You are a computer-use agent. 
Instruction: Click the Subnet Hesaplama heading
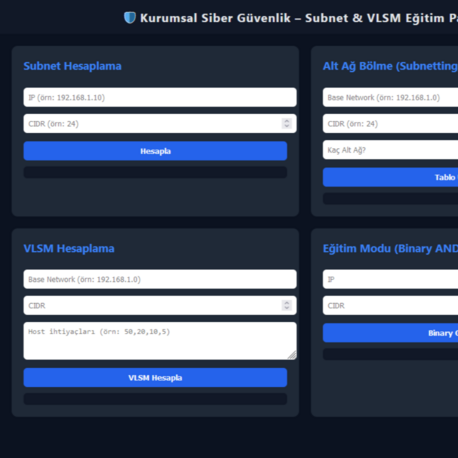[x=72, y=66]
